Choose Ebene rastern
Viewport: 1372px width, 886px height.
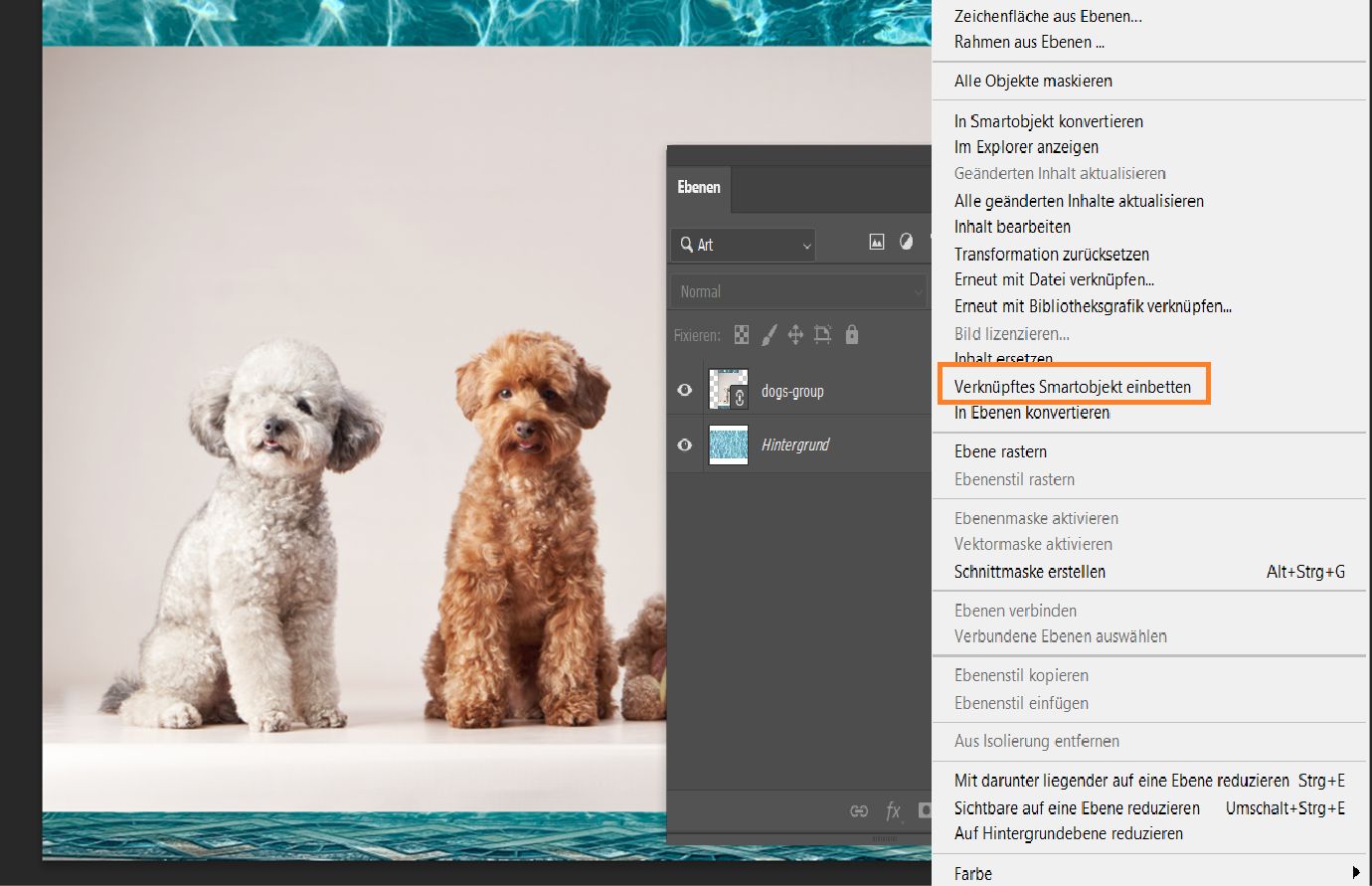(1000, 451)
